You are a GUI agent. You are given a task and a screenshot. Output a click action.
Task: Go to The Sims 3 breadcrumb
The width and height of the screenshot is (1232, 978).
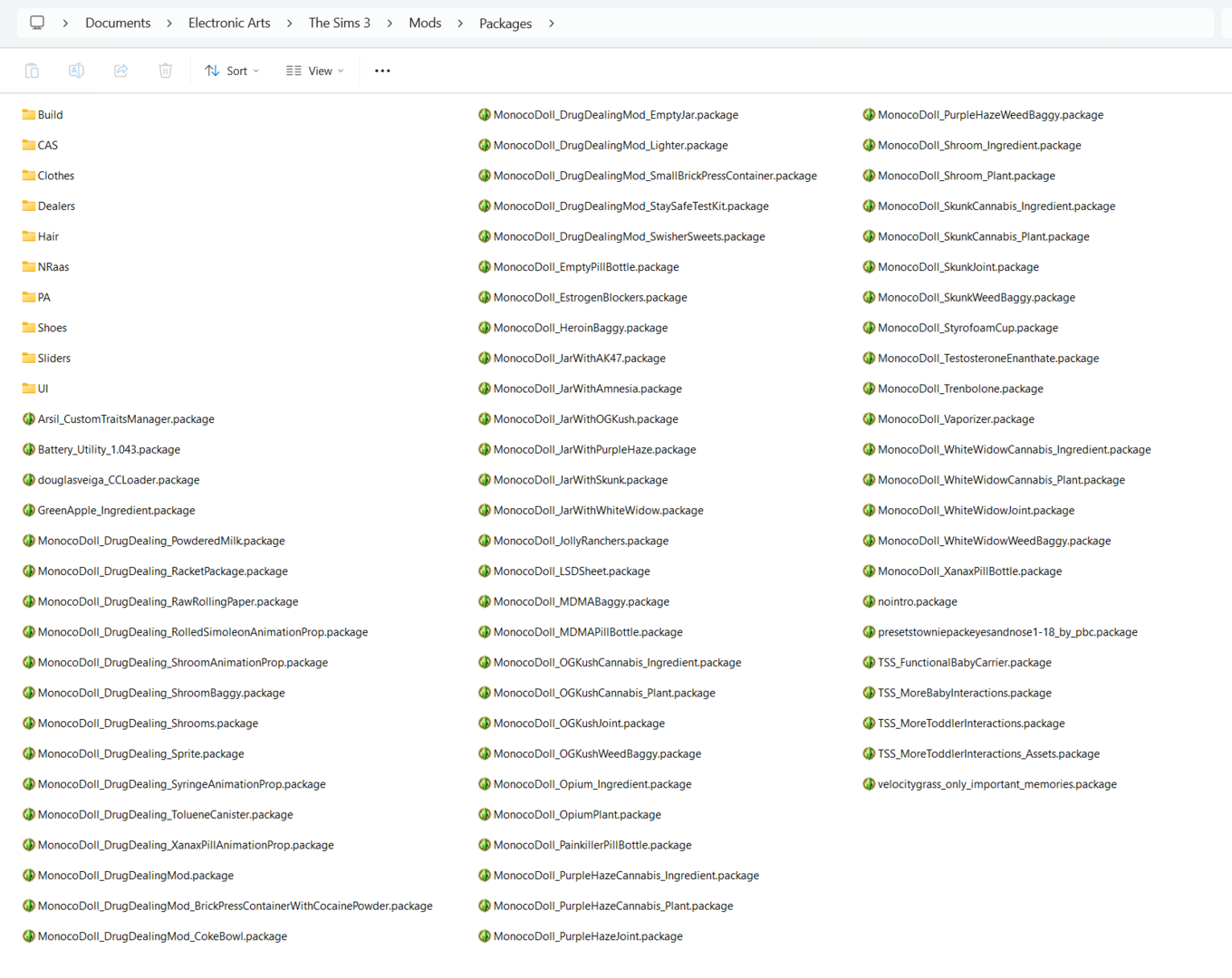(x=340, y=24)
